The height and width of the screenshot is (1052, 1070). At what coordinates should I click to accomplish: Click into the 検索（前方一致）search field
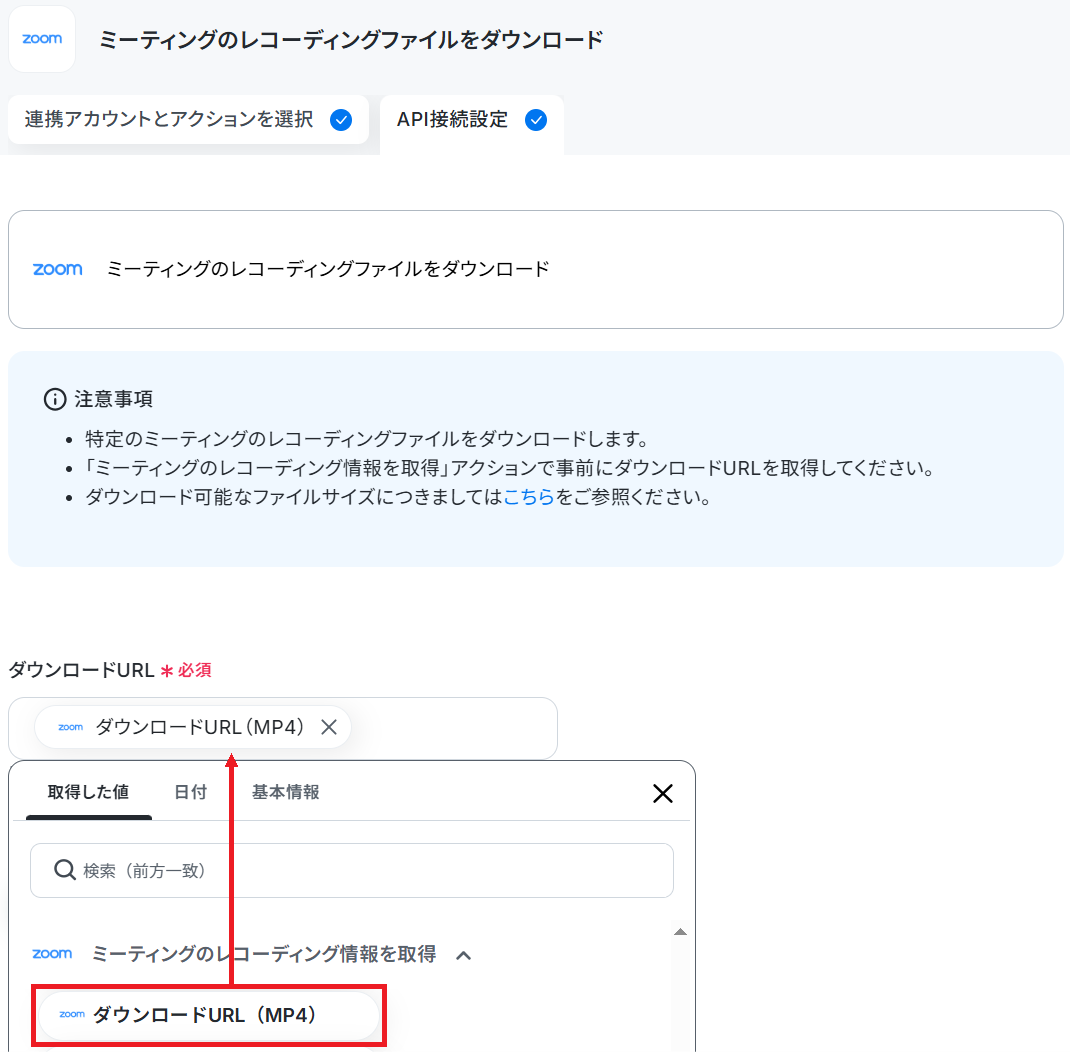(352, 871)
